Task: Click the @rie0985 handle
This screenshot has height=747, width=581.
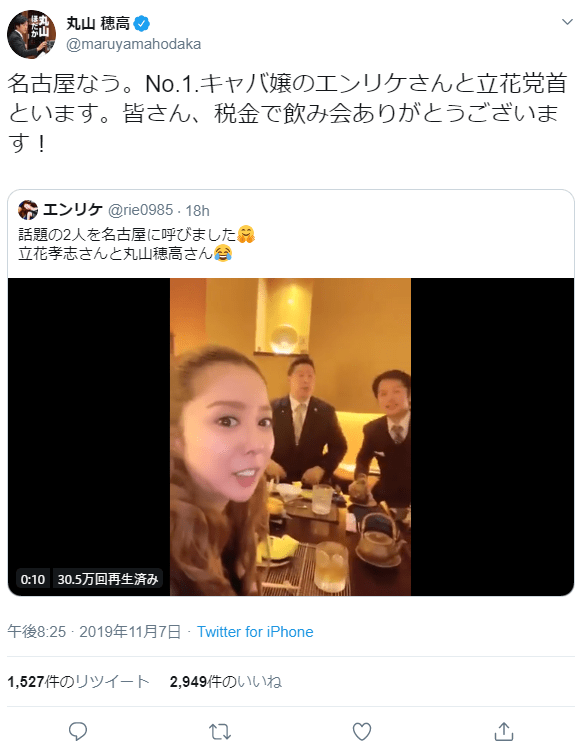Action: (x=141, y=210)
